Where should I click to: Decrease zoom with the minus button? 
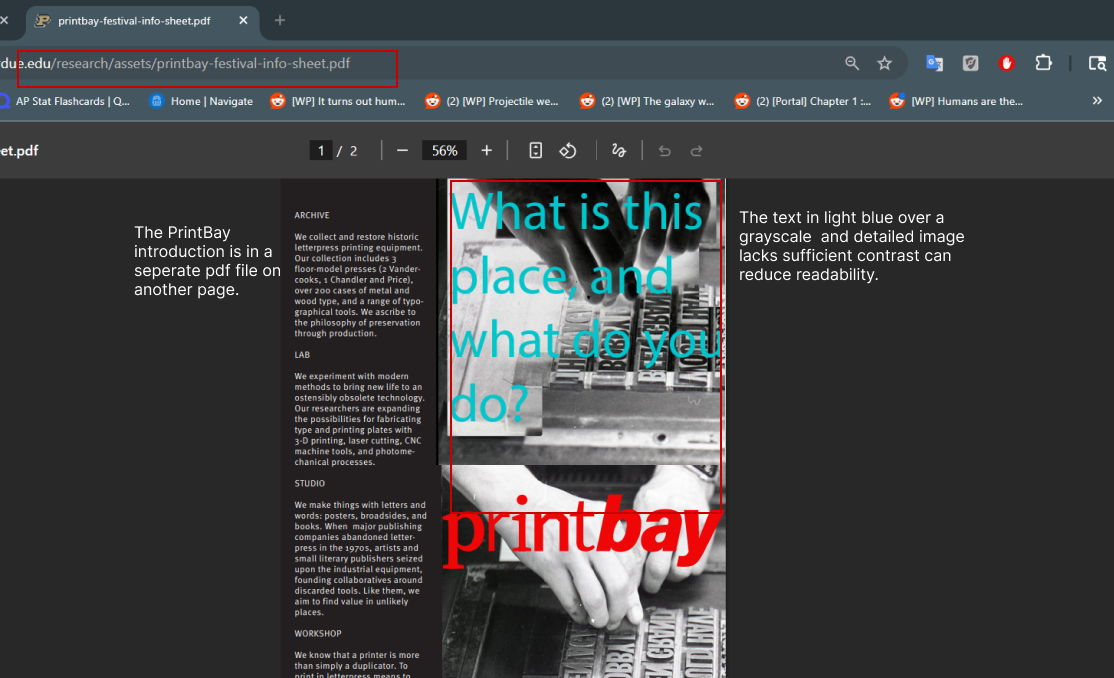tap(402, 150)
